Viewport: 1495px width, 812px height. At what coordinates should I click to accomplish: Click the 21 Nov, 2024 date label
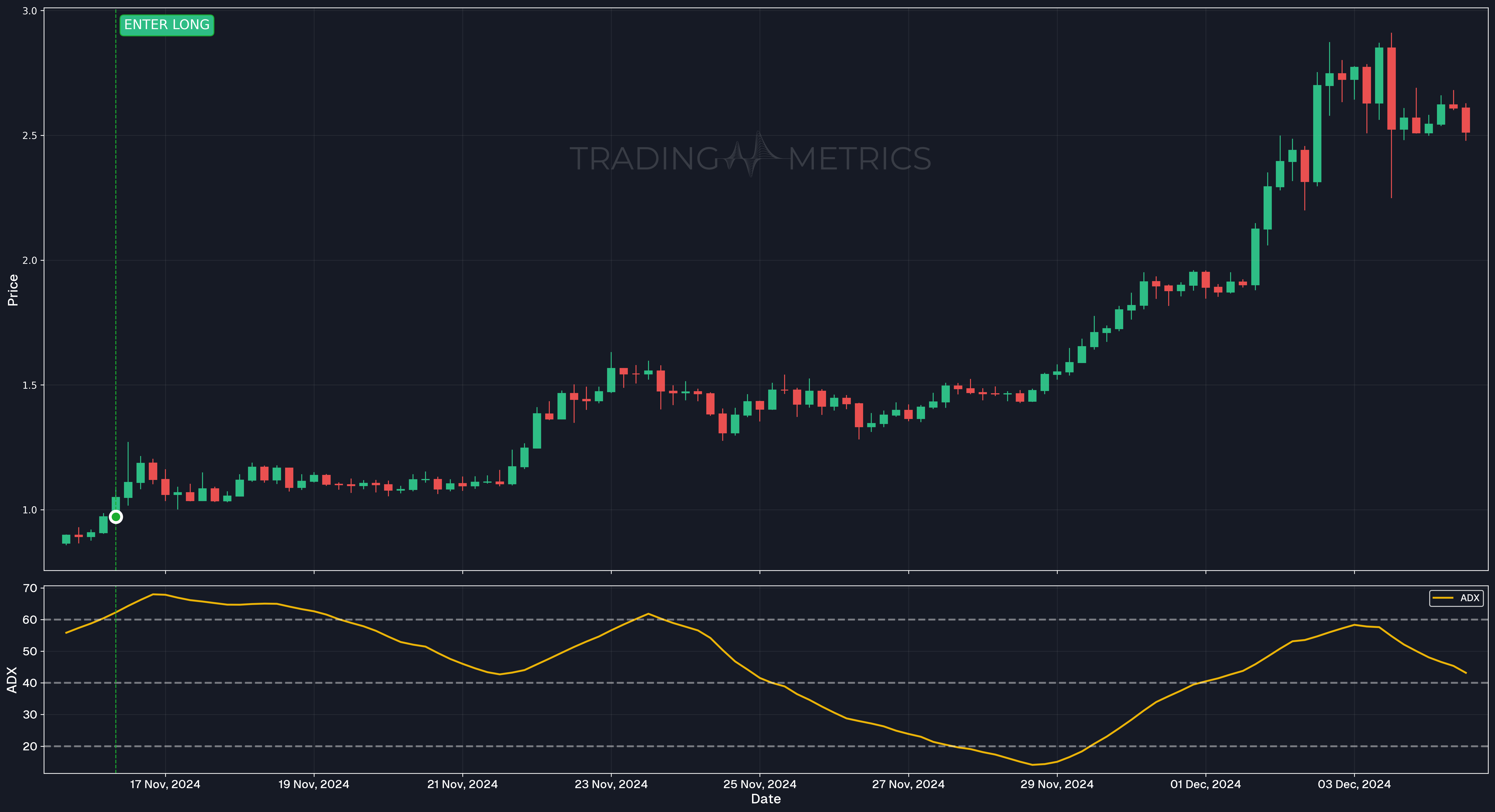tap(463, 784)
